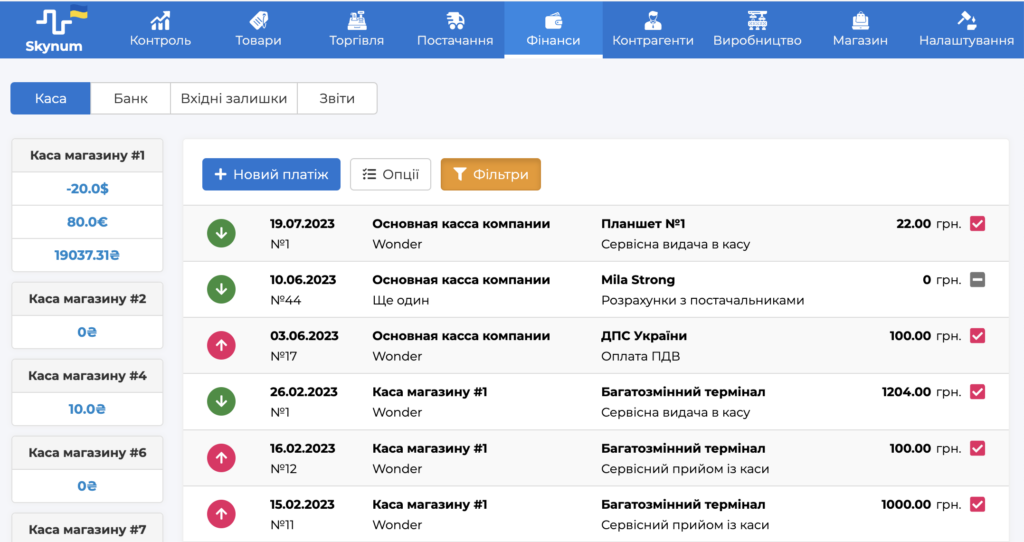The image size is (1024, 542).
Task: Click the Skynum logo
Action: coord(57,29)
